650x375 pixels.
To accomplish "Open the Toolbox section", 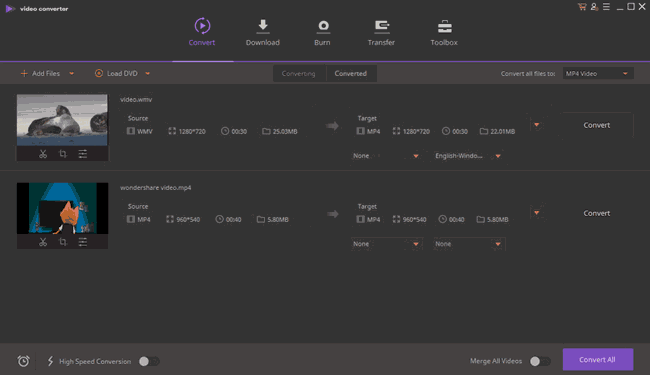I will pos(444,32).
